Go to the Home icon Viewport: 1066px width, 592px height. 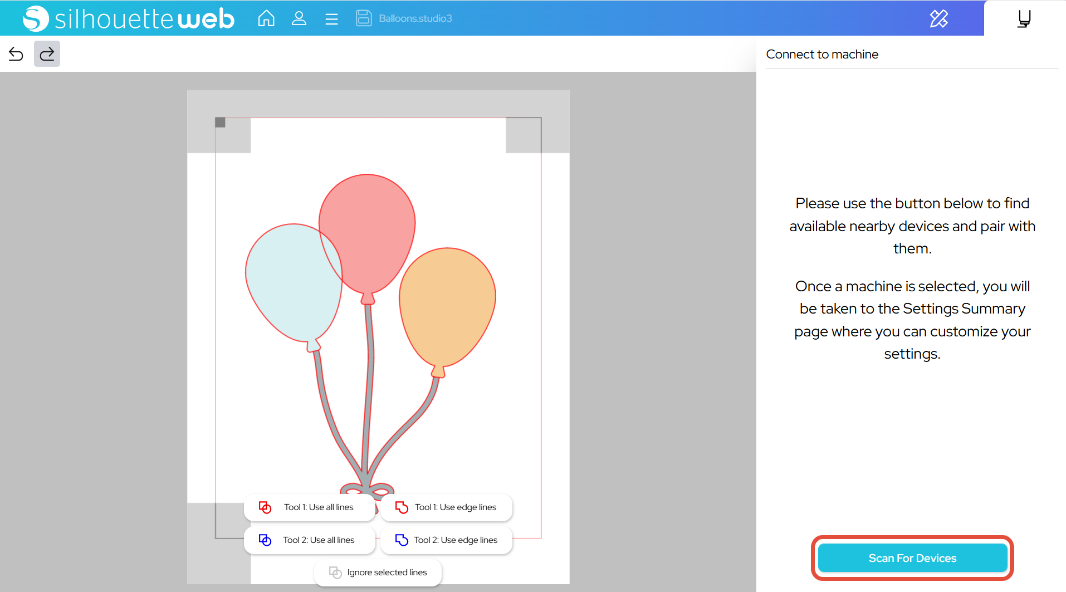pos(266,18)
